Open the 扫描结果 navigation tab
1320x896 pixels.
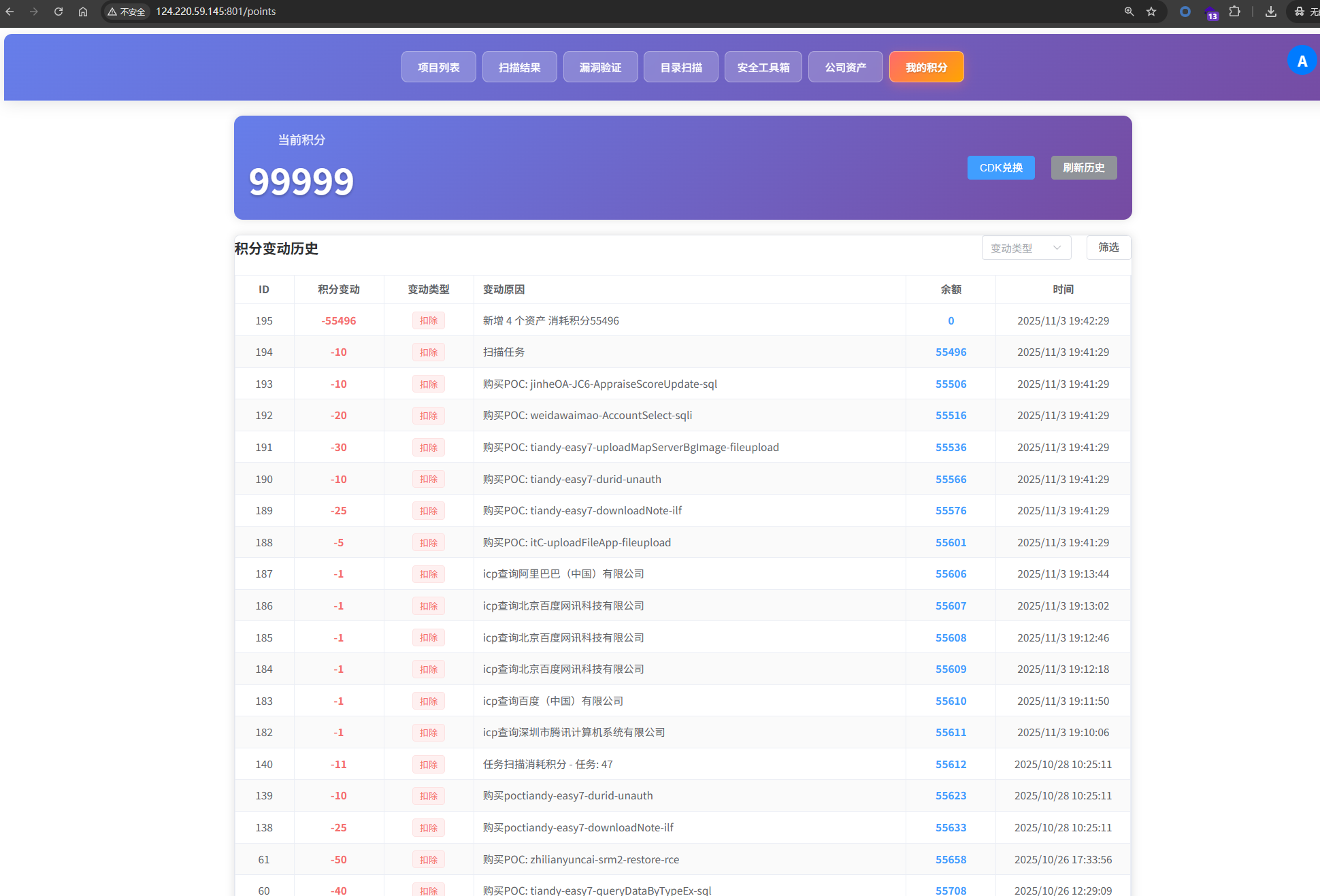520,67
